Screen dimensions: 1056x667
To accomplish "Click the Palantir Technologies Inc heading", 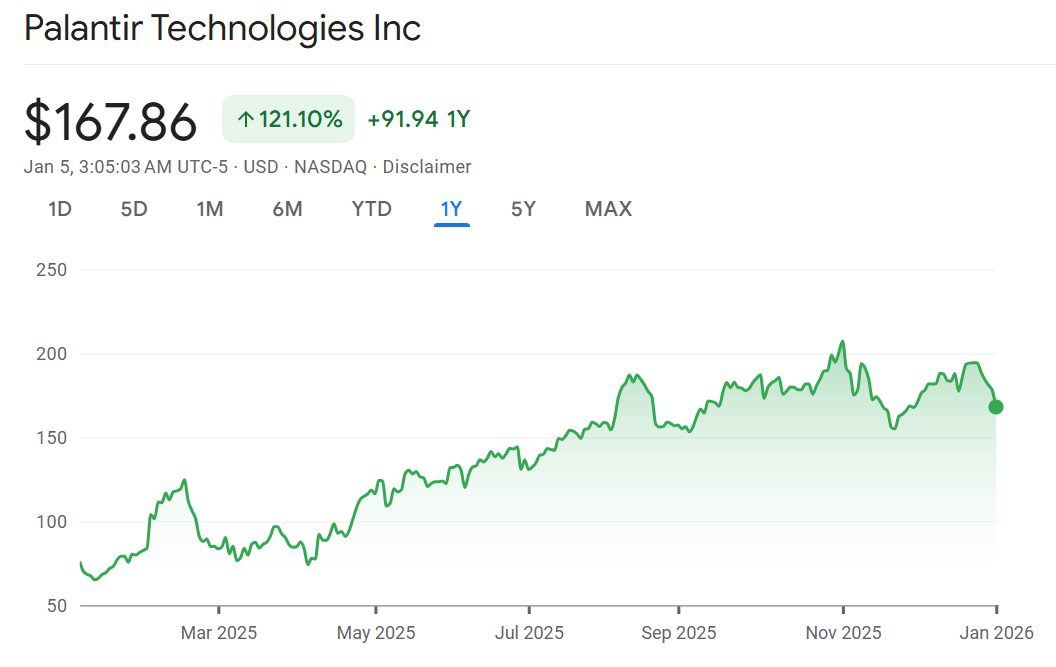I will (222, 29).
